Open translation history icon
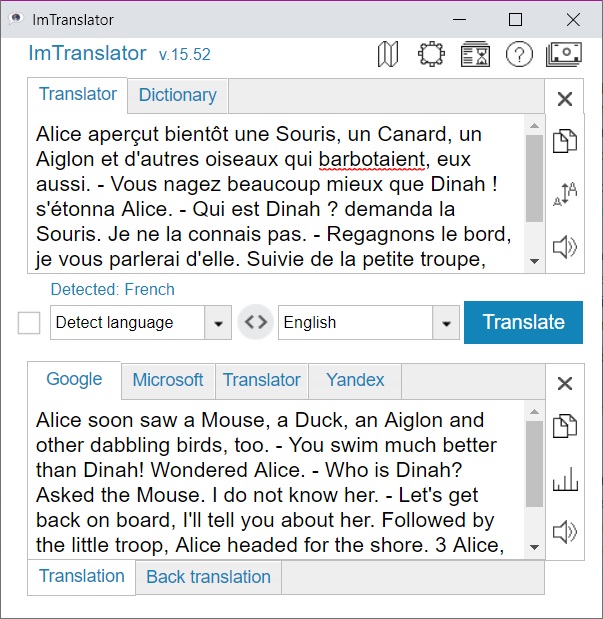This screenshot has height=619, width=603. [x=475, y=55]
